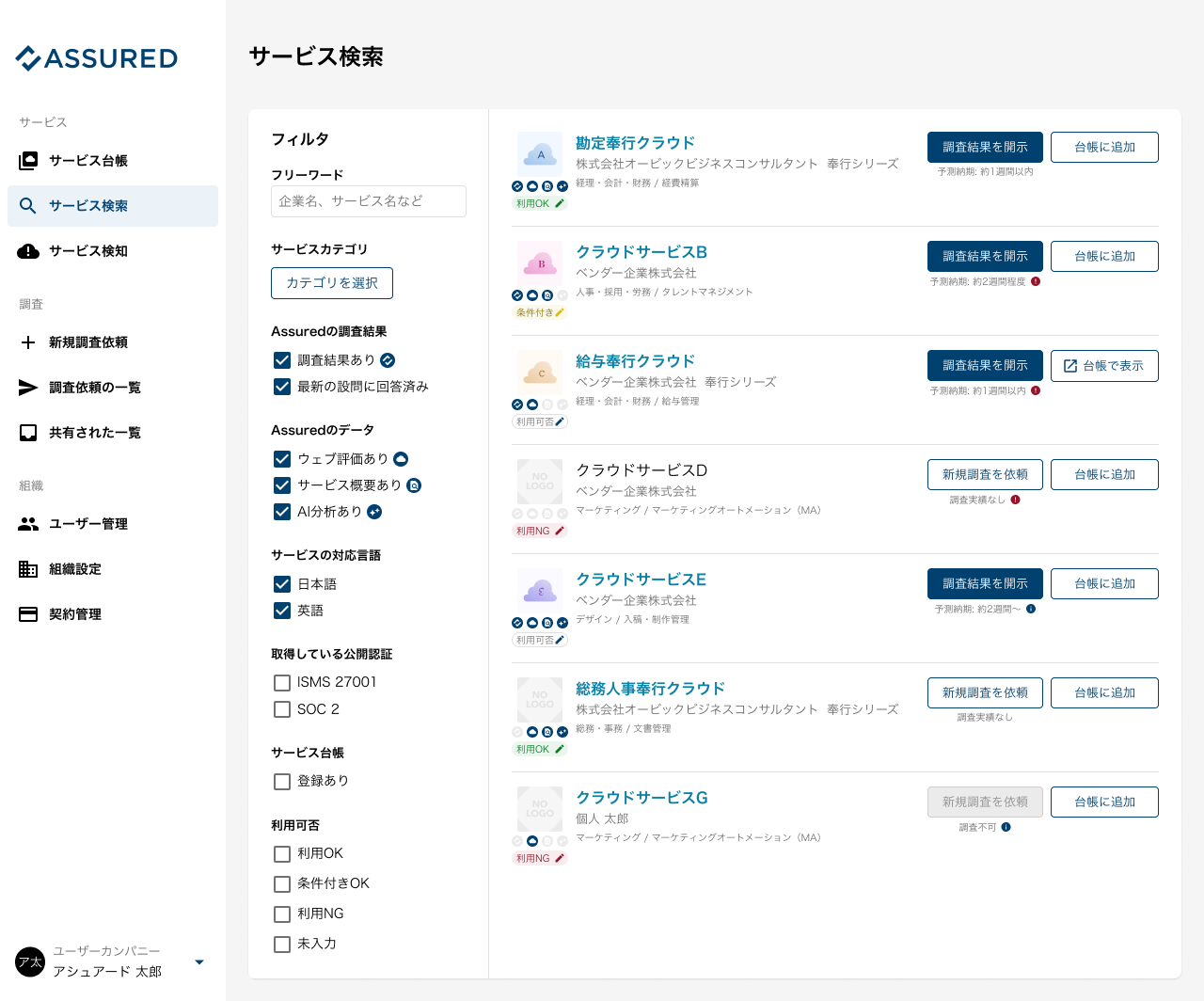The image size is (1204, 1001).
Task: Click the magnifier icon for サービス検索
Action: (28, 206)
